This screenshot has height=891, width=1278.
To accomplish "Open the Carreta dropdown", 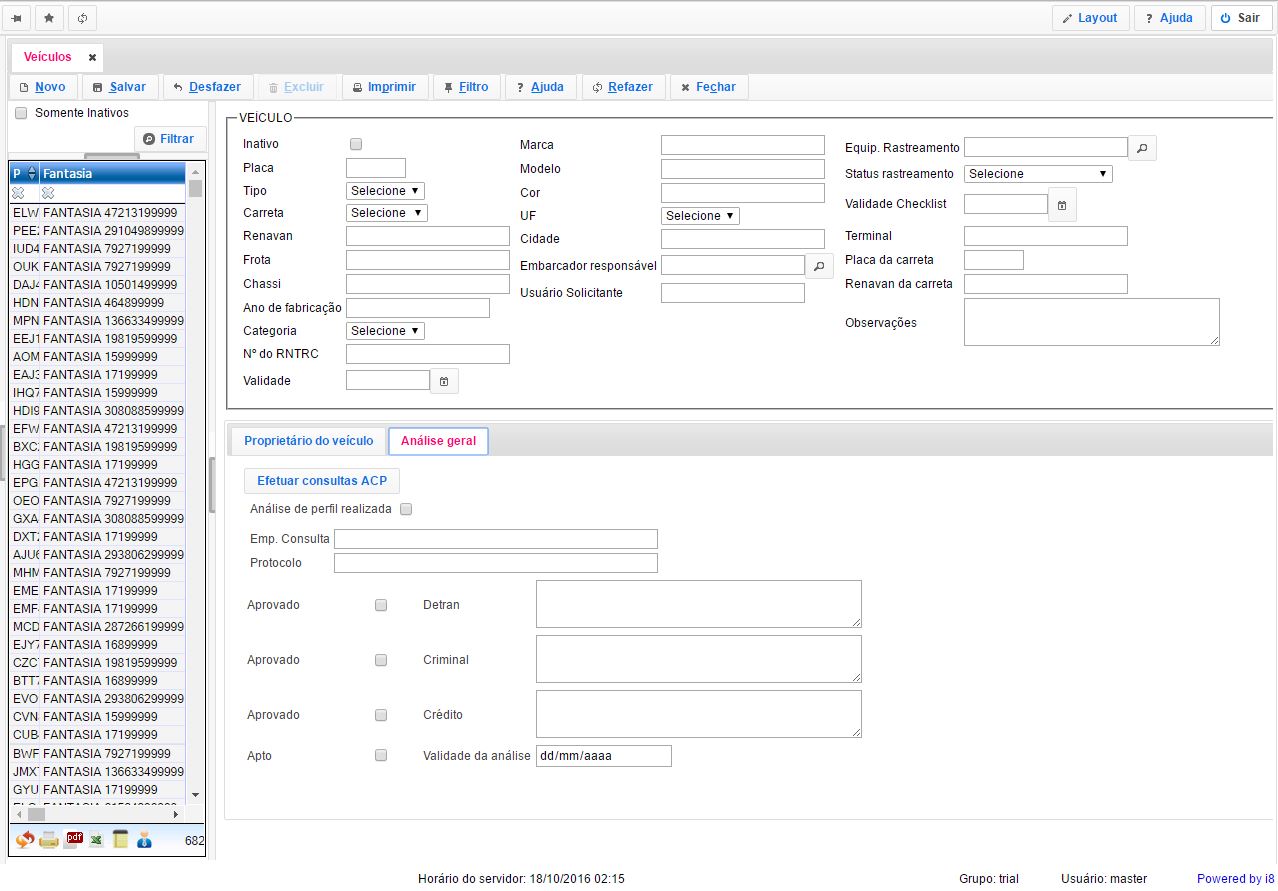I will pyautogui.click(x=386, y=212).
